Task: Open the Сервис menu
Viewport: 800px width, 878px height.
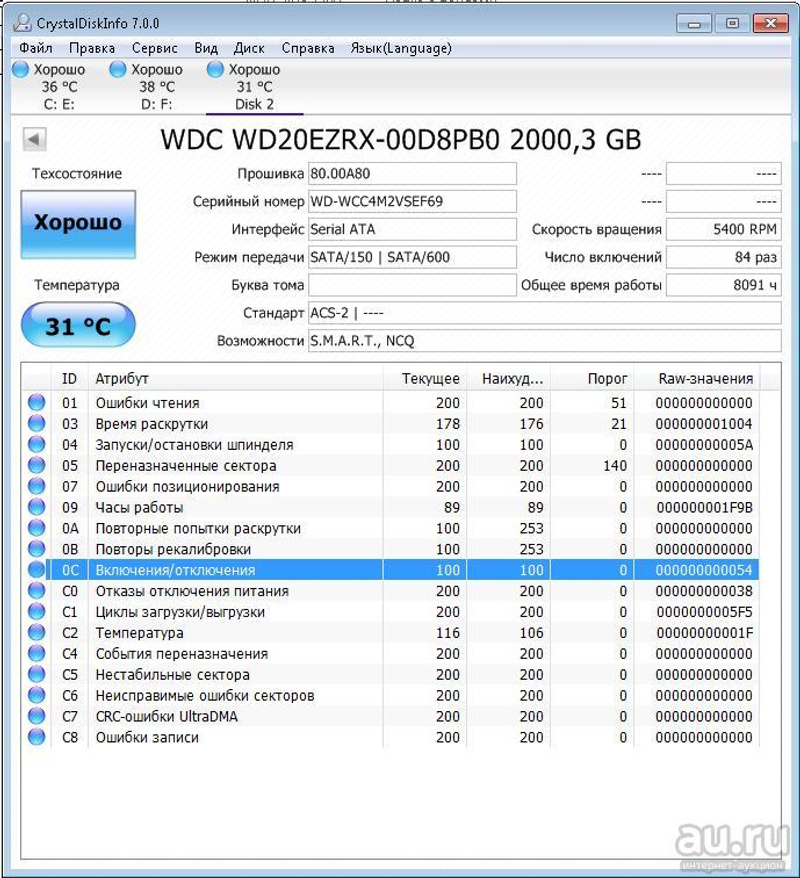Action: pyautogui.click(x=155, y=48)
